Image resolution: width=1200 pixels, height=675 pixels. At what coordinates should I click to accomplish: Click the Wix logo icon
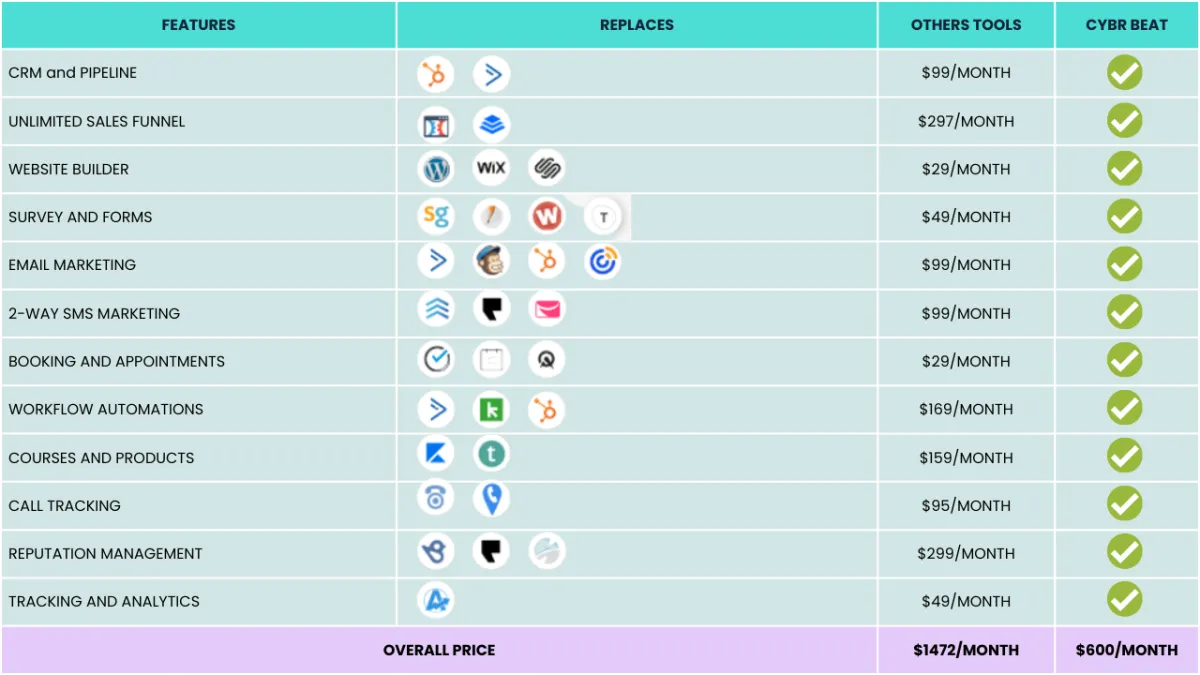point(491,168)
